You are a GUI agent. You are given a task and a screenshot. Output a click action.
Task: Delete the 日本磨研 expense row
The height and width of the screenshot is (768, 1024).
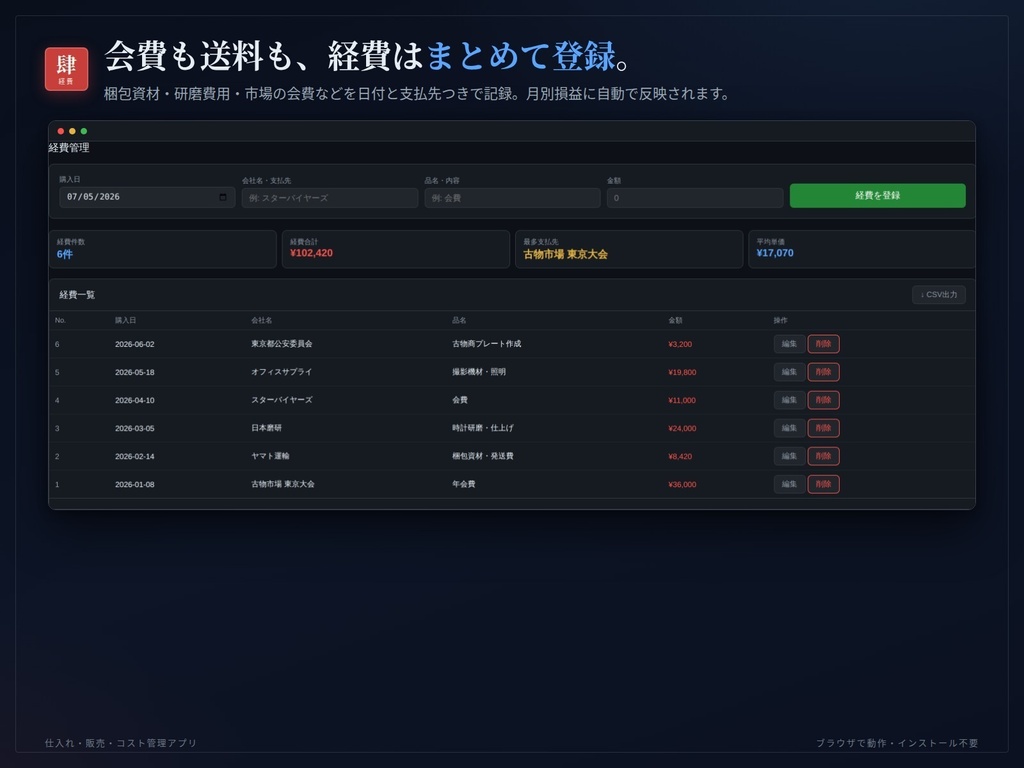click(x=823, y=428)
